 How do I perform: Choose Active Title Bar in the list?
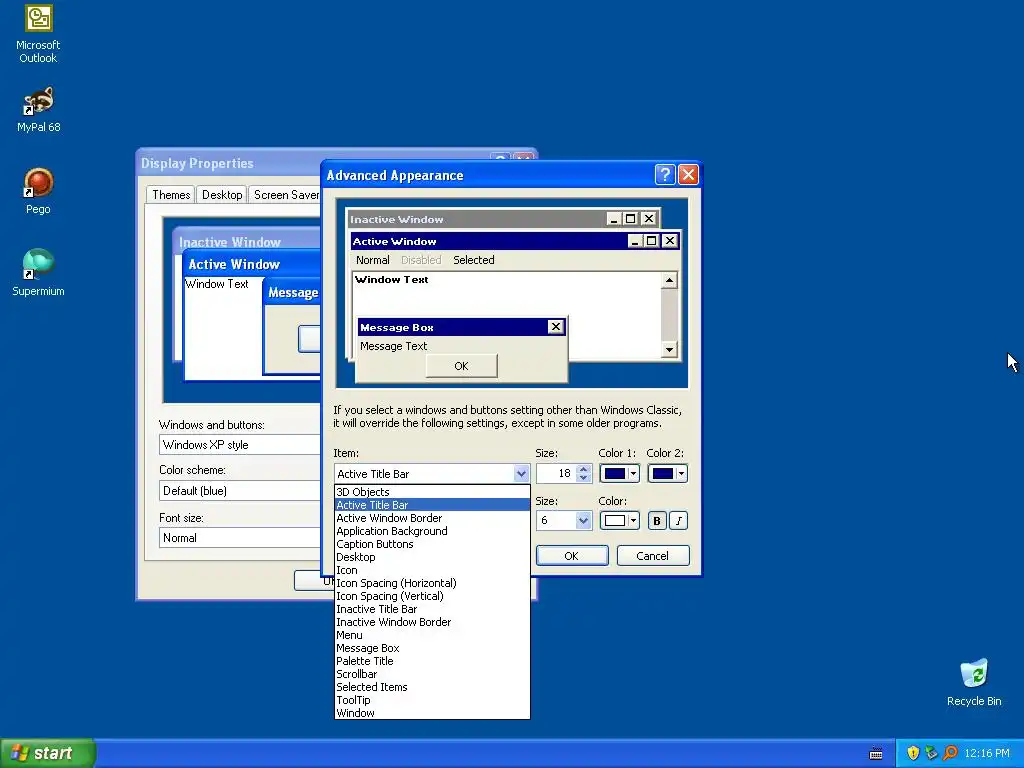[x=432, y=505]
